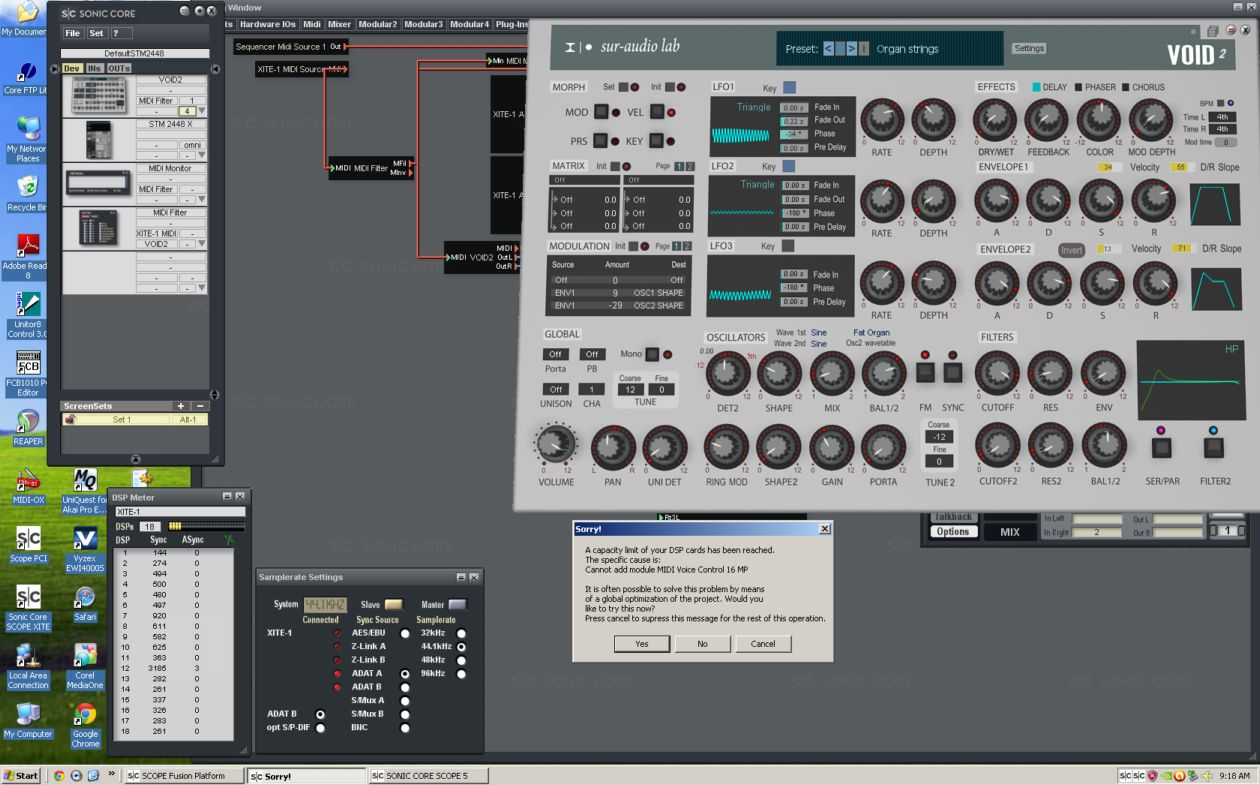This screenshot has width=1260, height=785.
Task: Click the Envelope2 Invert button
Action: tap(1072, 250)
